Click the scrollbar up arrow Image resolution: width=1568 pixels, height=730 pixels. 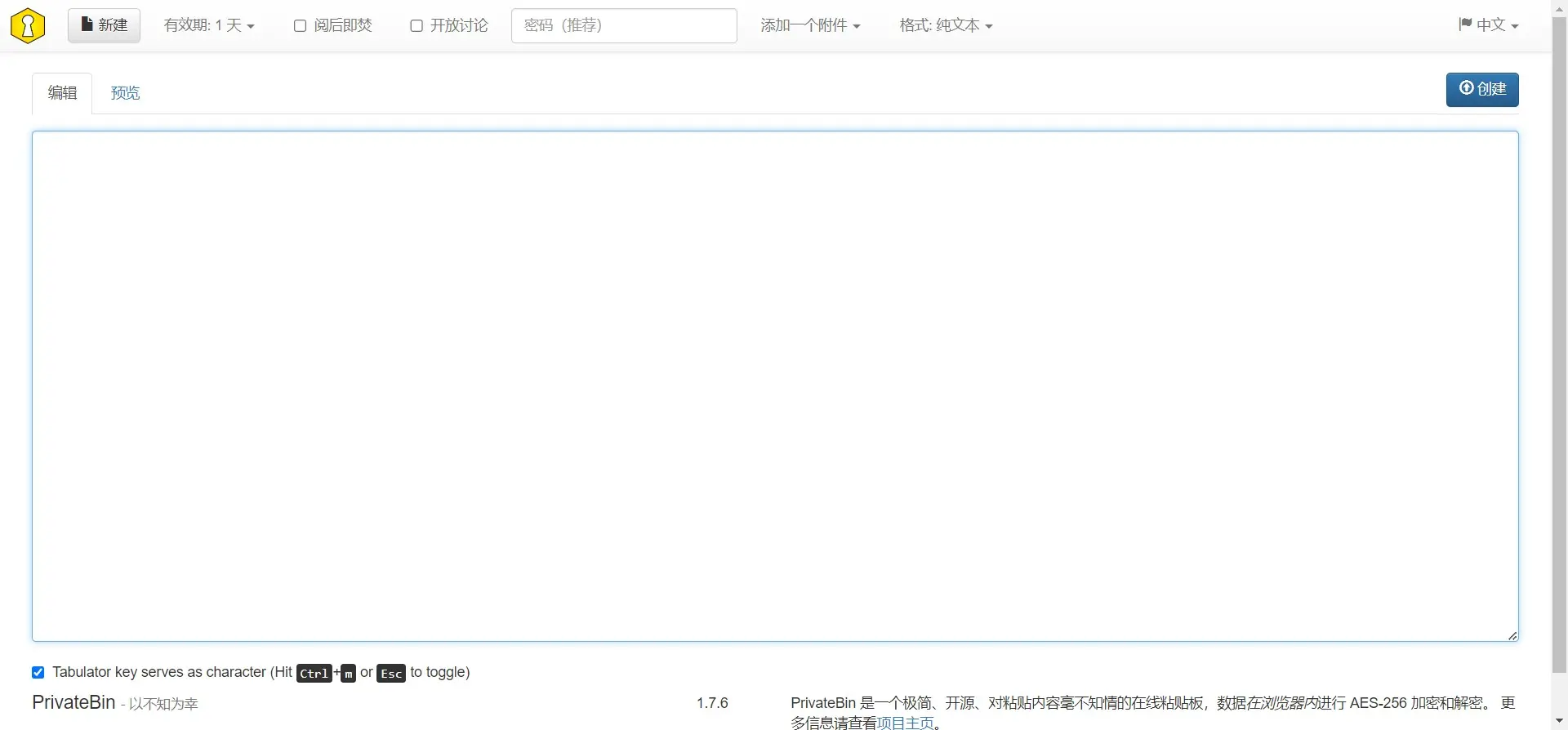tap(1559, 7)
